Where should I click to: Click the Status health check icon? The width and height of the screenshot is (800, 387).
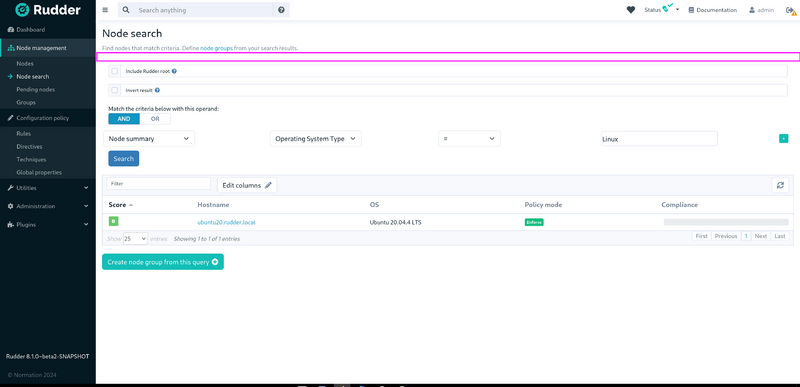668,8
